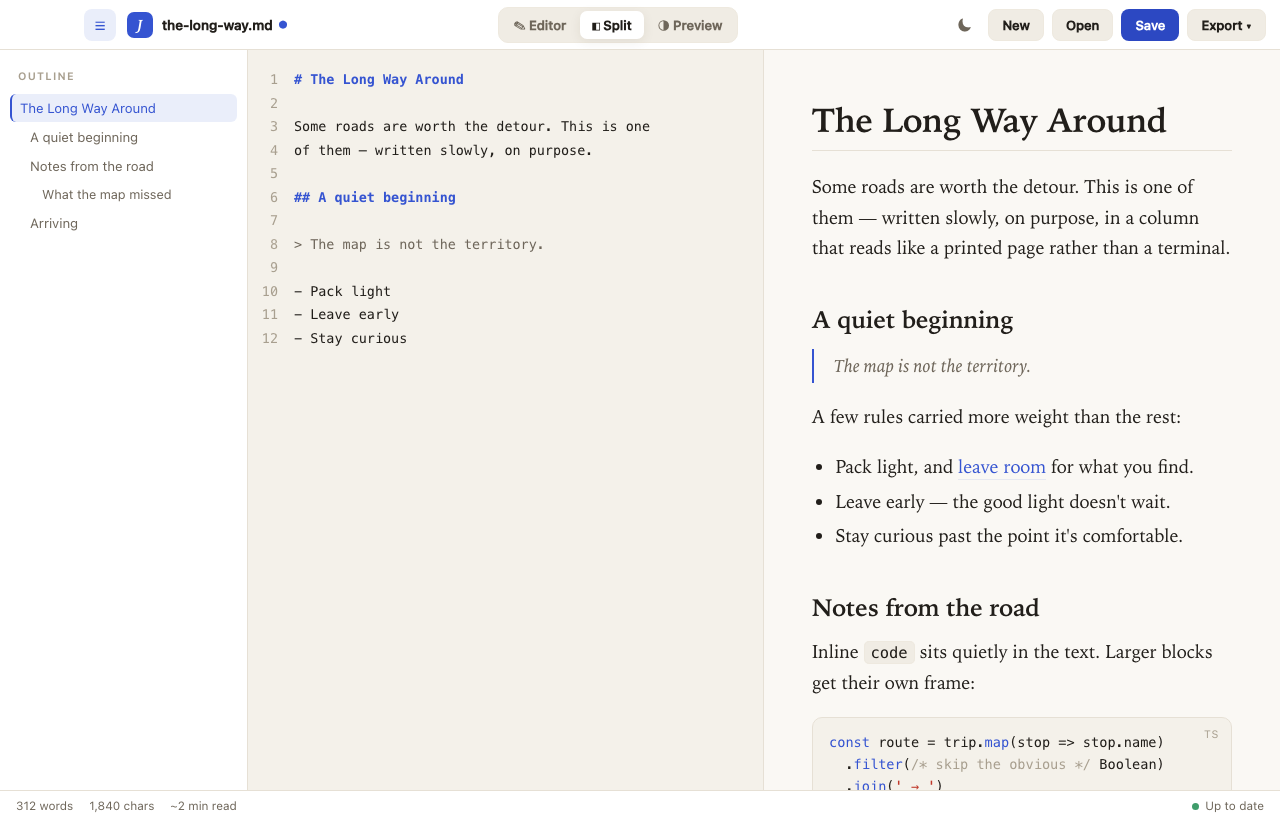
Task: Click the TS language label on code block
Action: (x=1211, y=734)
